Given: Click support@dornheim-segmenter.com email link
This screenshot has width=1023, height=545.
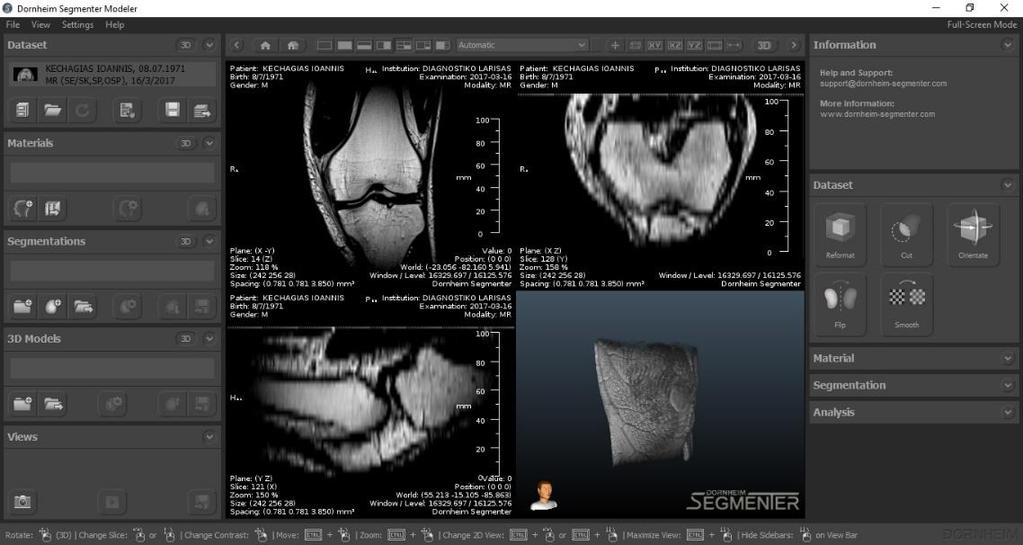Looking at the screenshot, I should [x=883, y=84].
